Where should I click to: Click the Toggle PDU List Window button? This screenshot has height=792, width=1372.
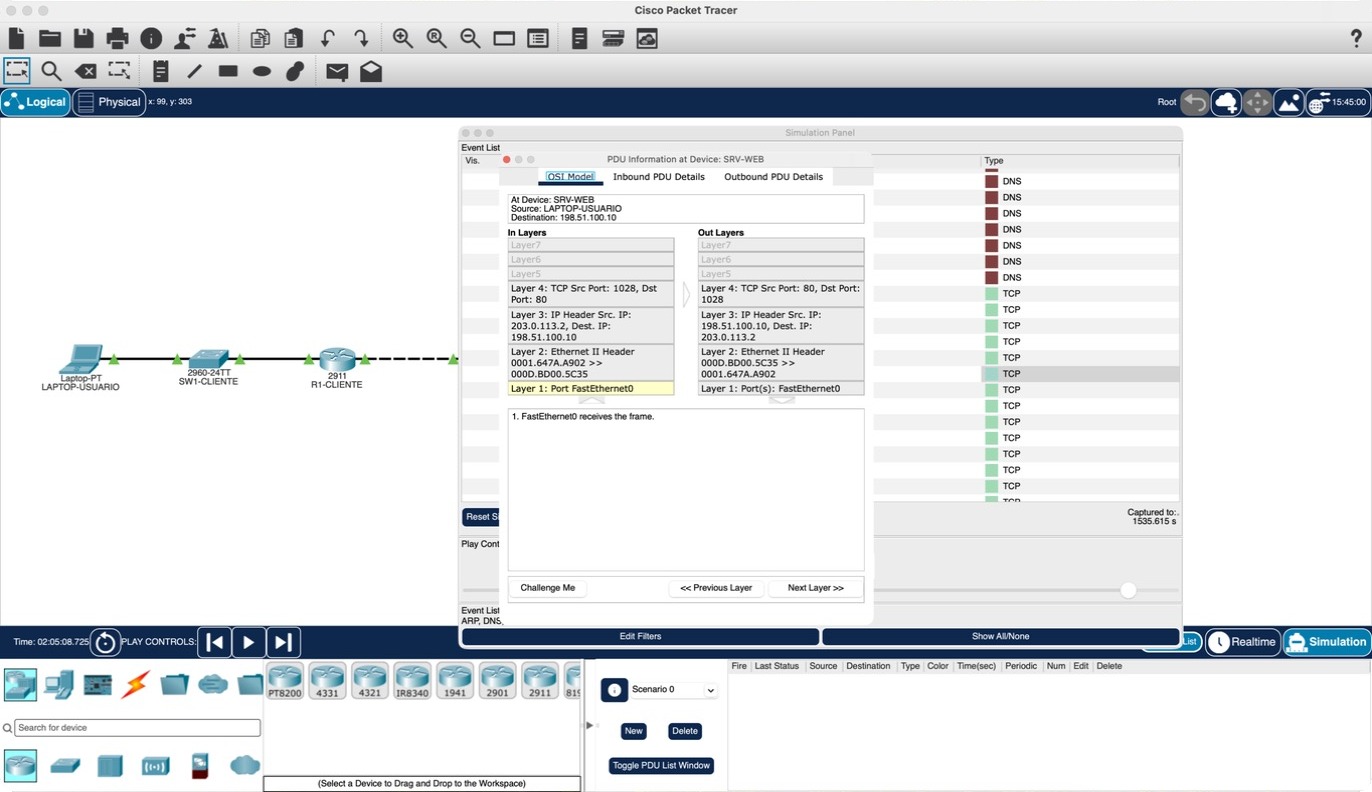coord(661,766)
